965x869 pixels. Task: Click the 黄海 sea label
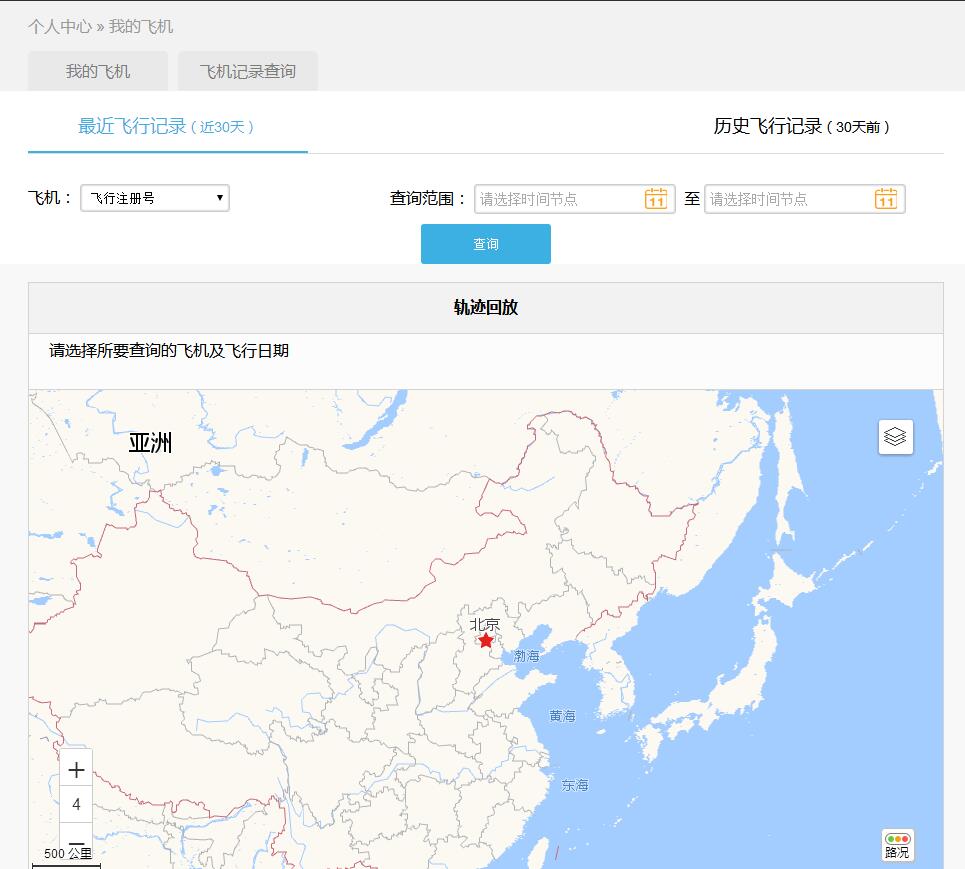tap(563, 716)
